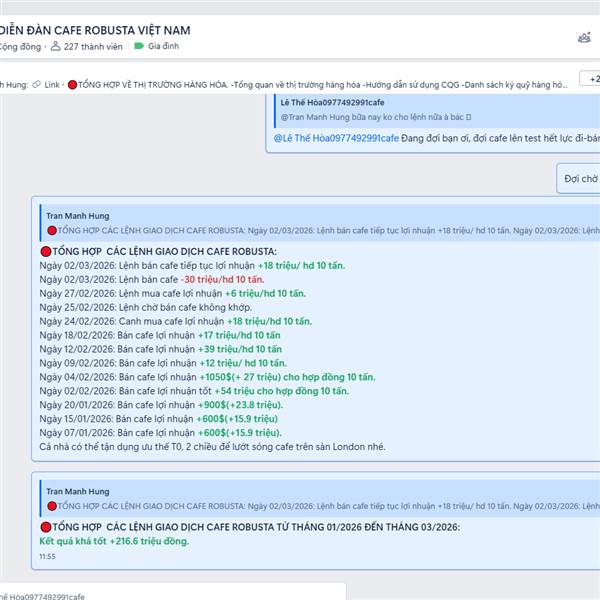Click the sentence about lướt sóng cafe trên sàn London

click(213, 447)
